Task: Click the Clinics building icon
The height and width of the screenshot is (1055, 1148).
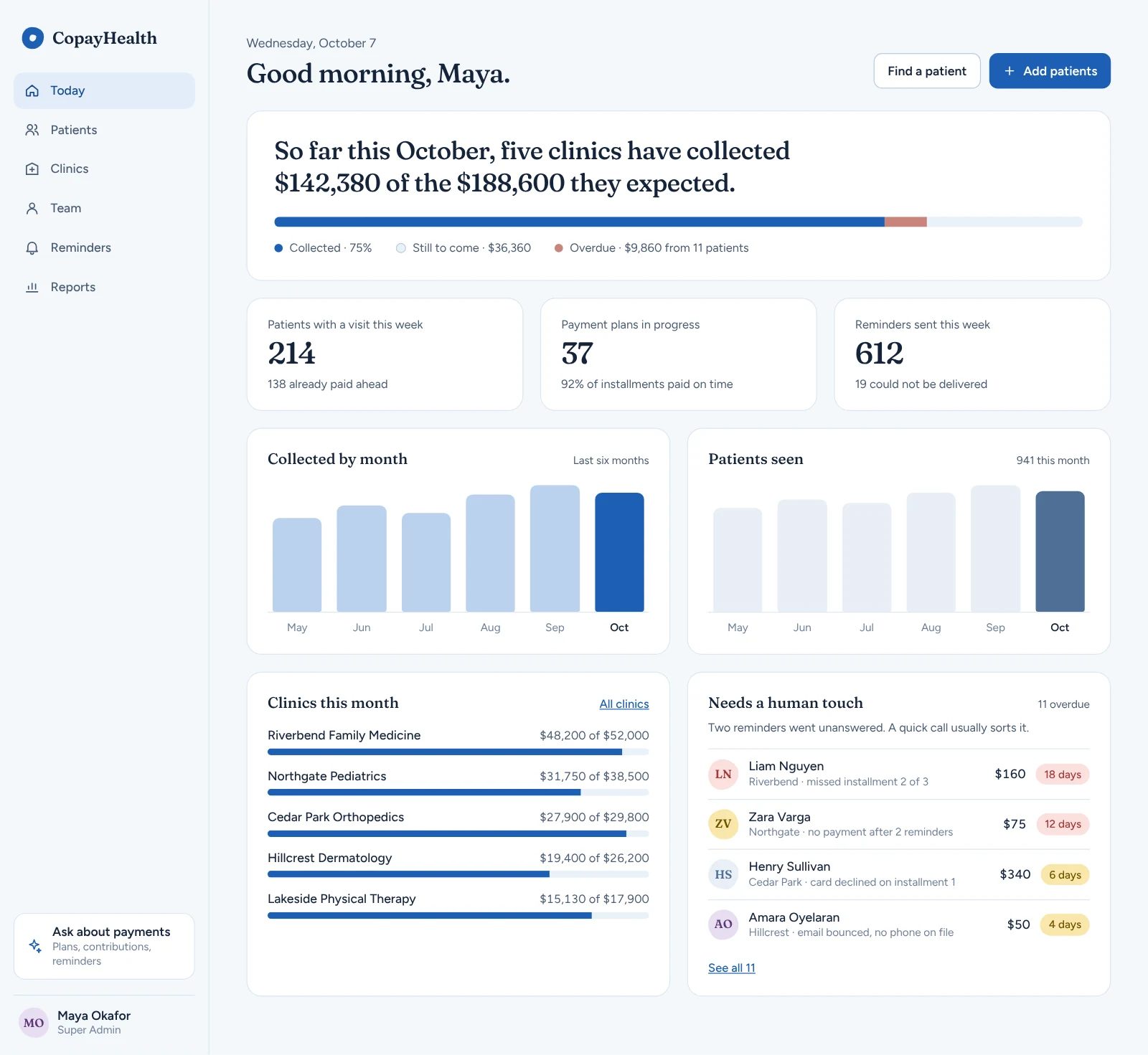Action: click(32, 169)
